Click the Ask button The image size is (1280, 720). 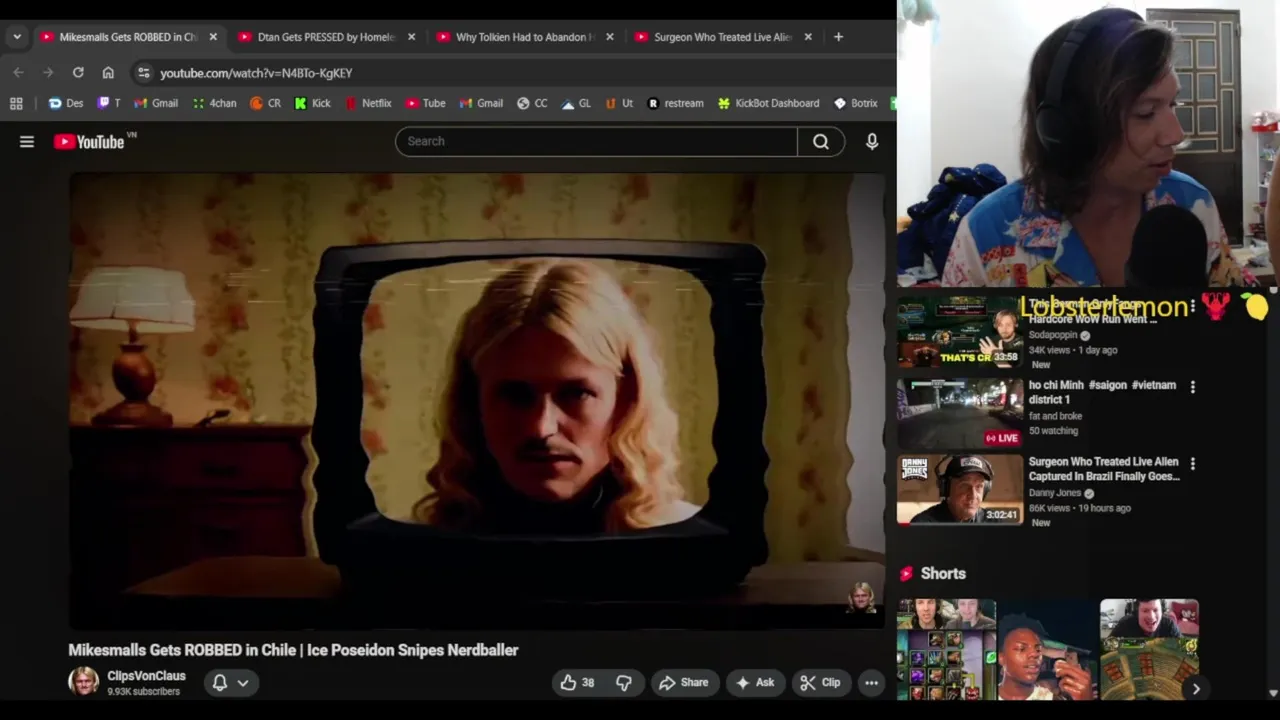coord(755,682)
